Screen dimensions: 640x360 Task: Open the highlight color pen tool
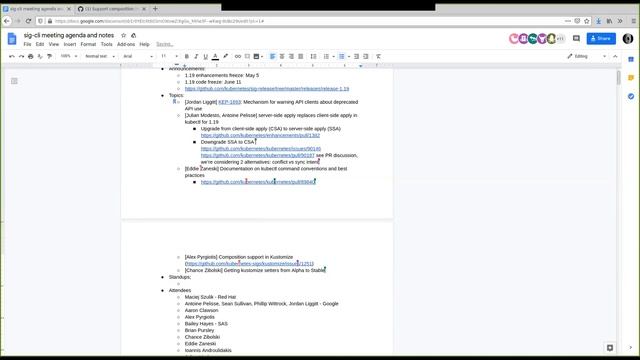point(225,56)
